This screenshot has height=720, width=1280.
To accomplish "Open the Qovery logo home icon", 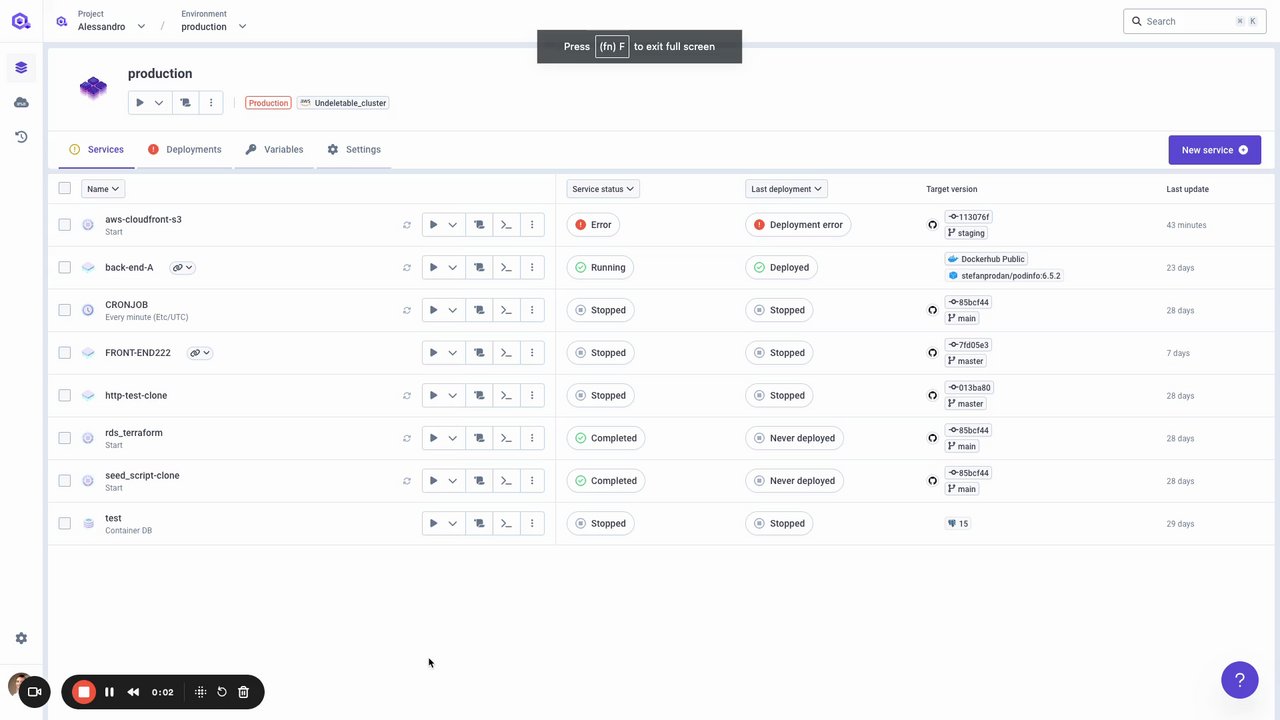I will point(21,21).
